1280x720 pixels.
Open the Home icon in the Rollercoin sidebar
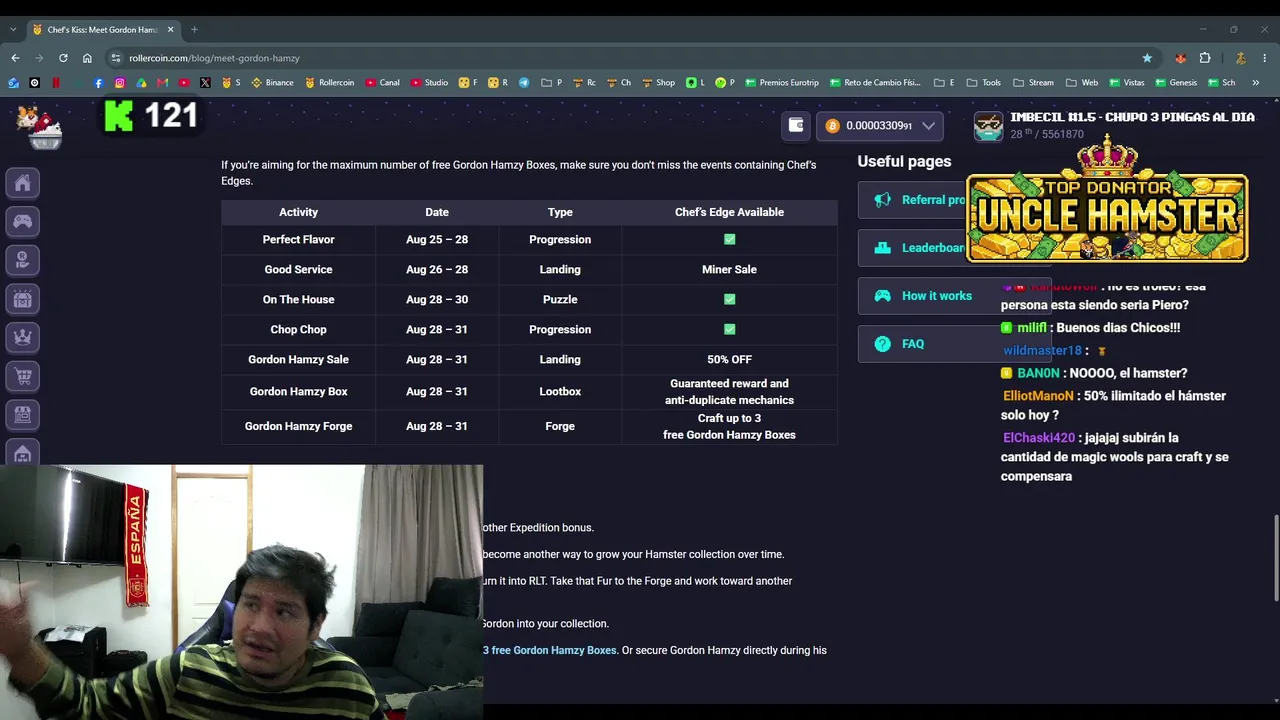click(23, 183)
